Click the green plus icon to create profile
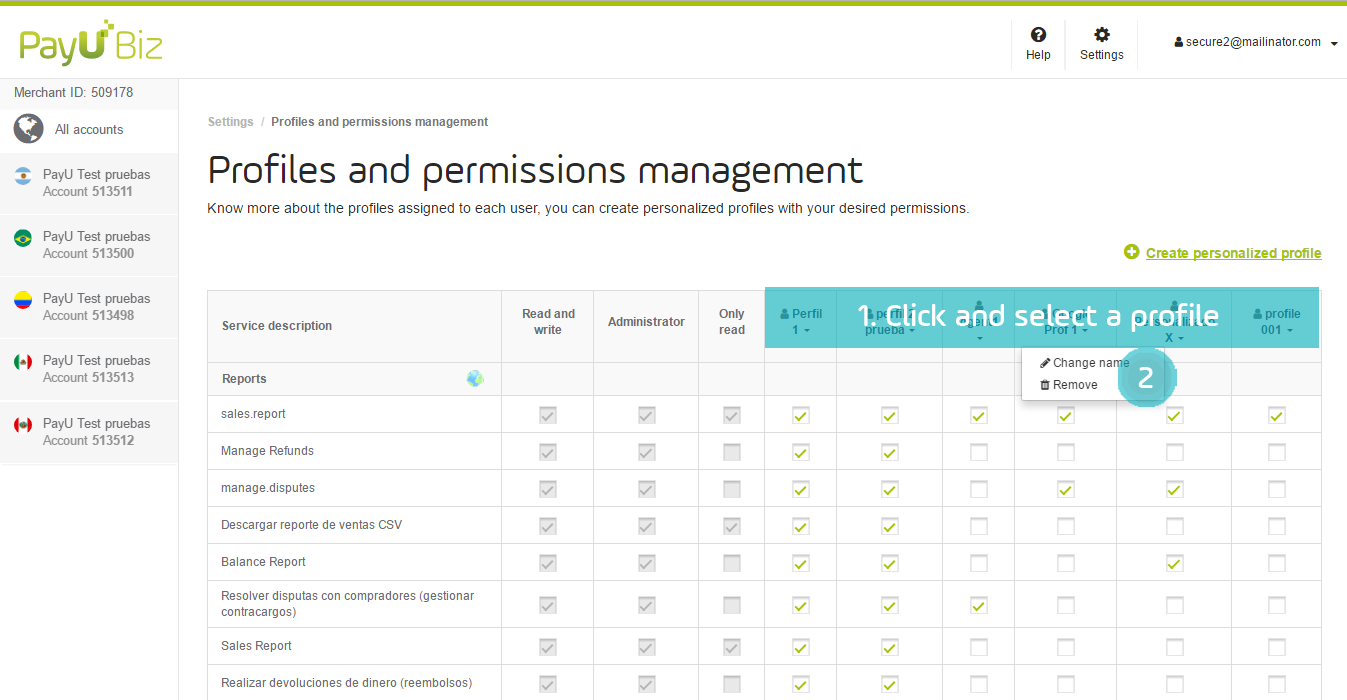The image size is (1347, 700). point(1131,252)
